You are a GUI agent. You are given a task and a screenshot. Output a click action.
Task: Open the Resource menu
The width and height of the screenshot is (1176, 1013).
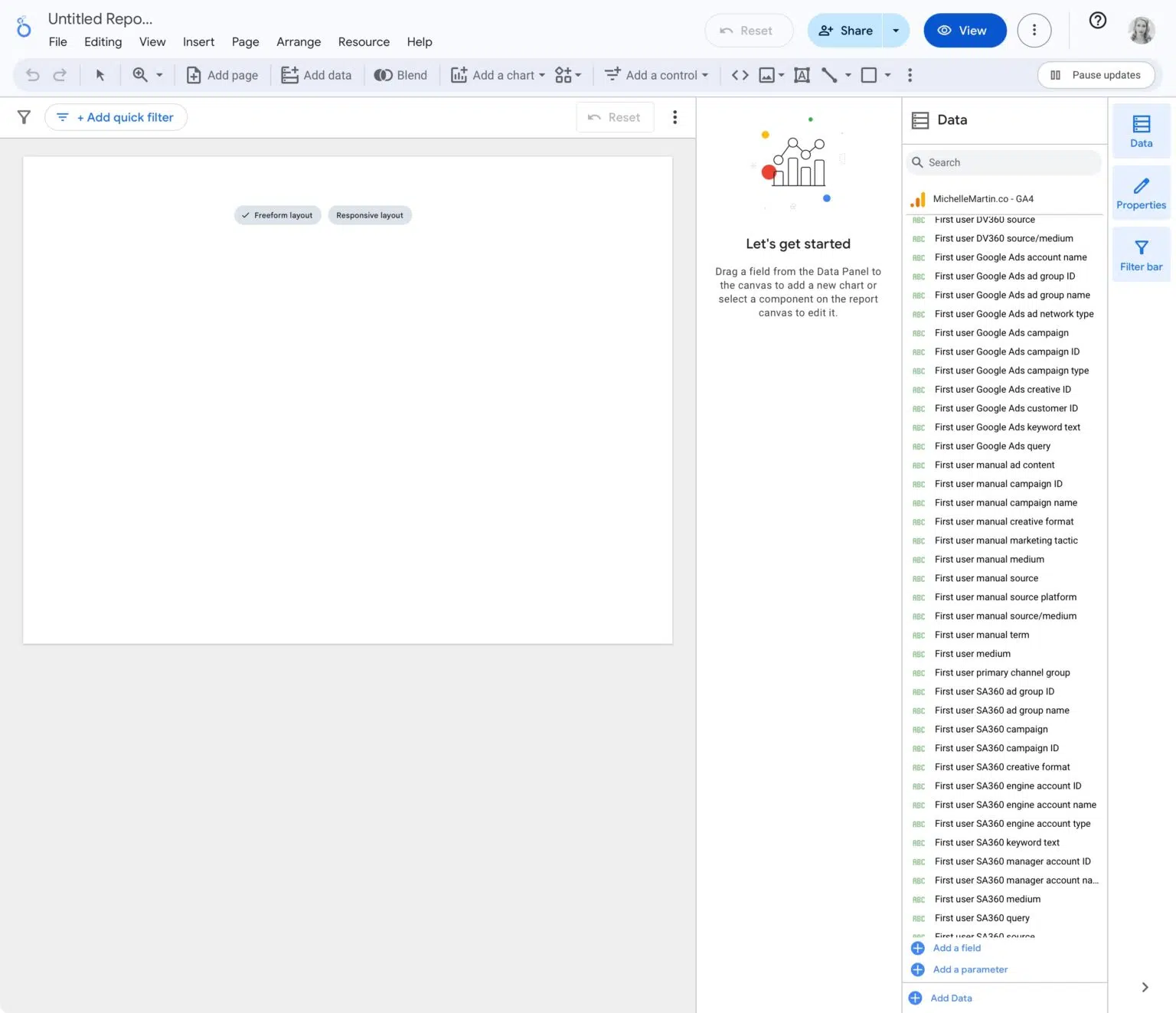364,42
